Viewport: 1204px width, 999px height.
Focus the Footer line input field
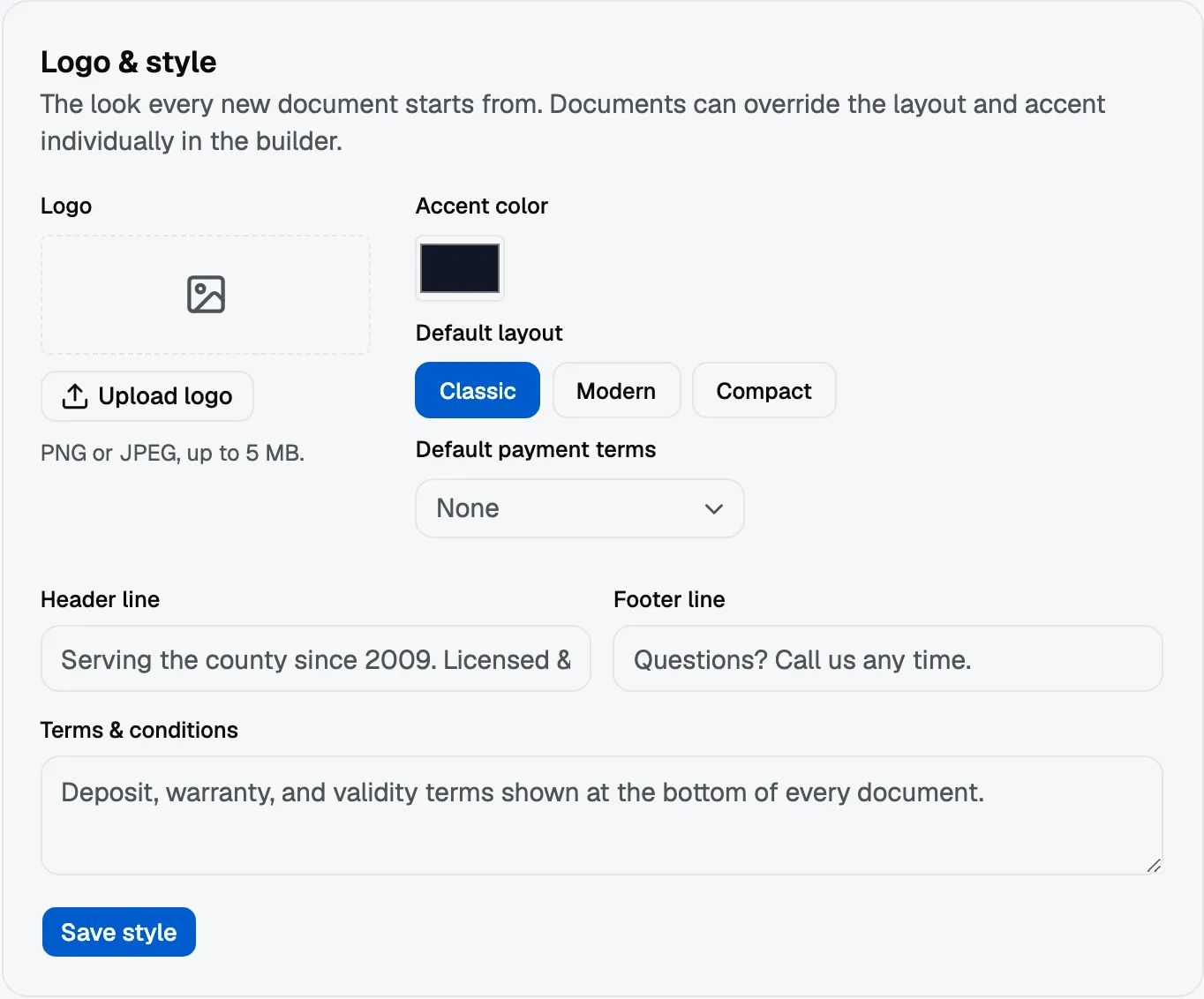(888, 658)
